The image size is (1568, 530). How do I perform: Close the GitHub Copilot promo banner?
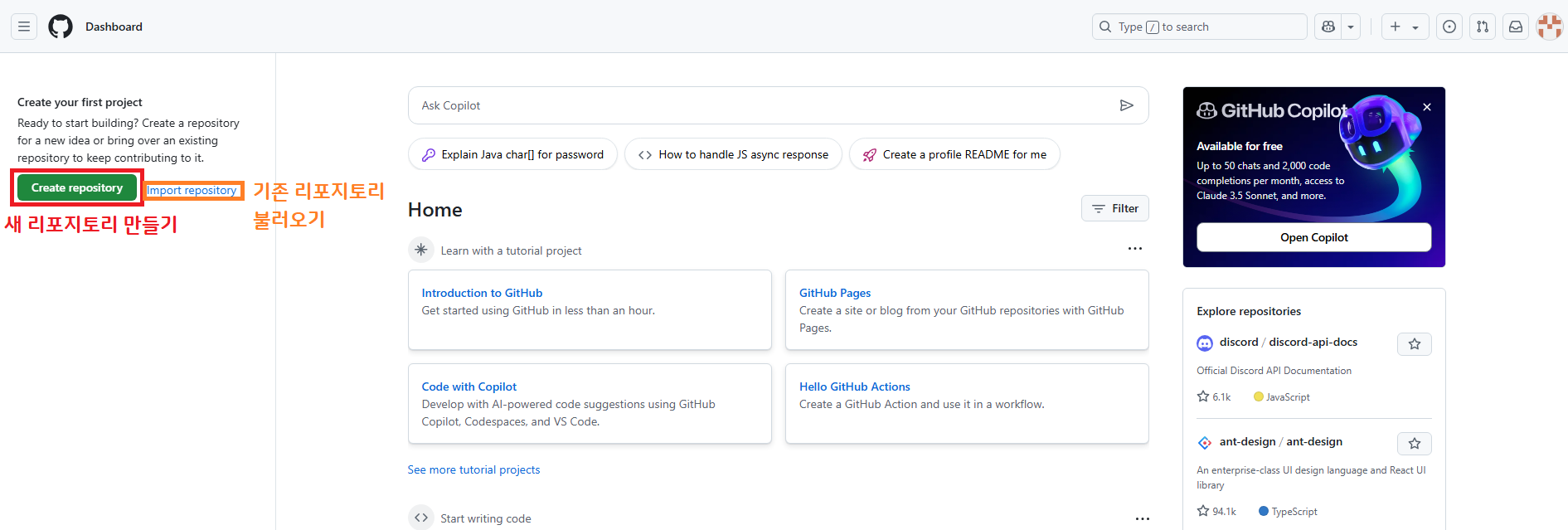pyautogui.click(x=1427, y=107)
